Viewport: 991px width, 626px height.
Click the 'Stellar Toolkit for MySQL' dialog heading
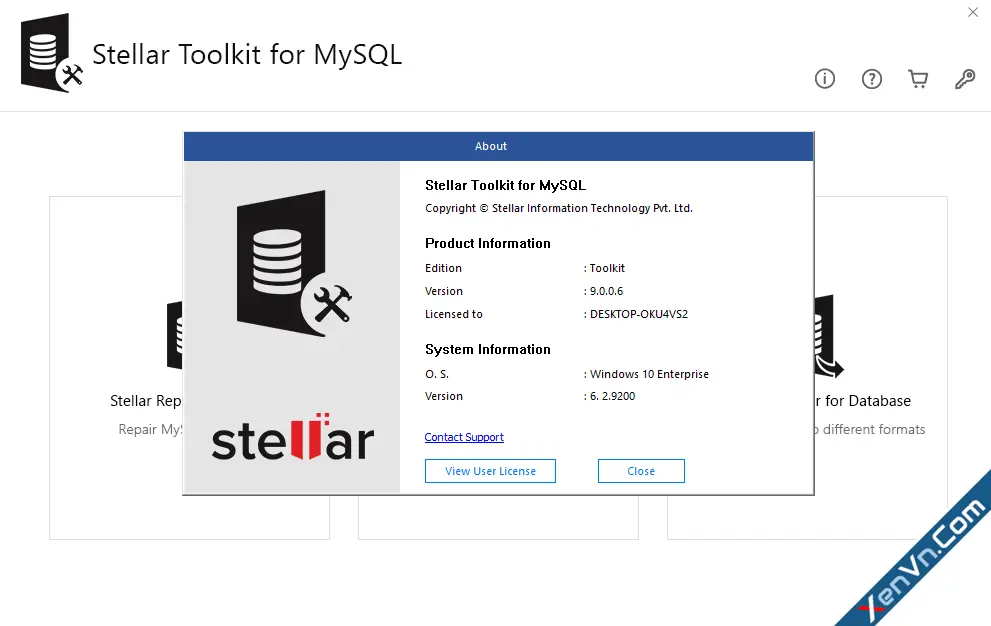tap(505, 185)
